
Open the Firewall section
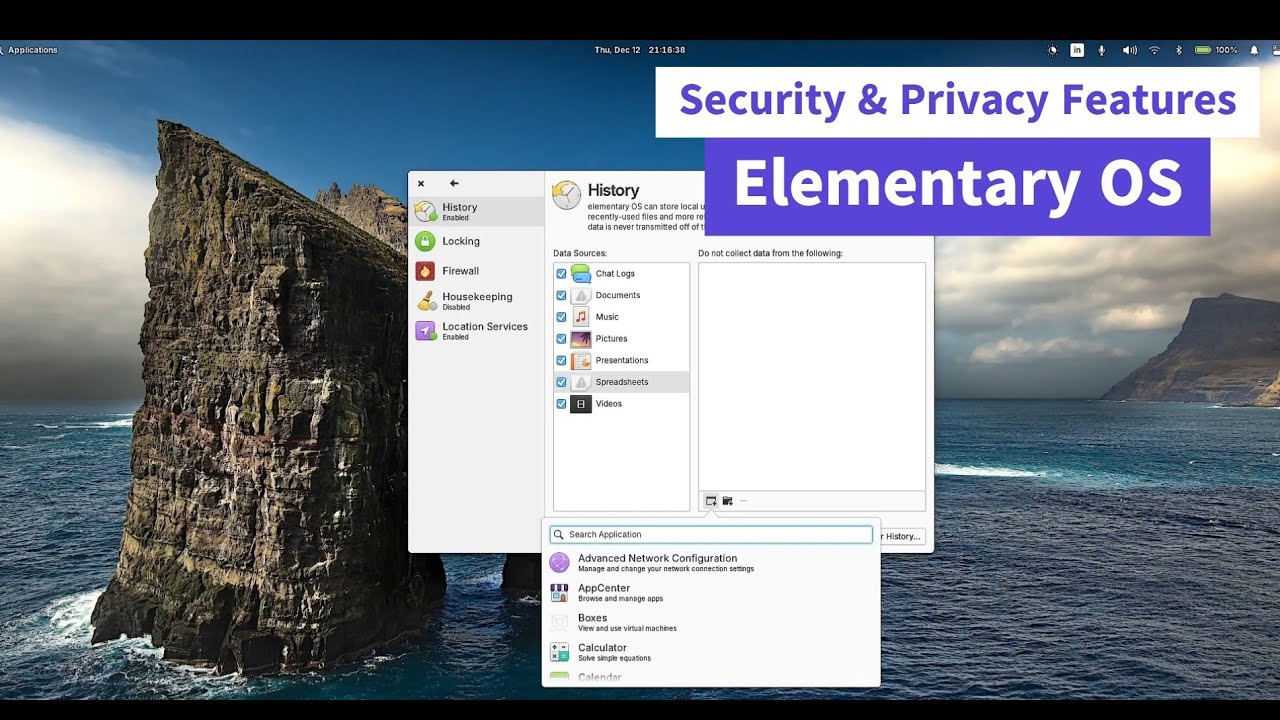pos(477,271)
